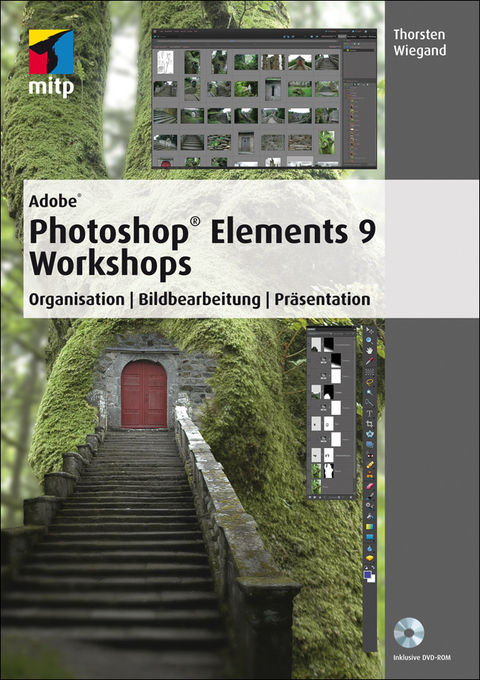This screenshot has height=680, width=480.
Task: Select the Straighten tool
Action: pos(369,445)
